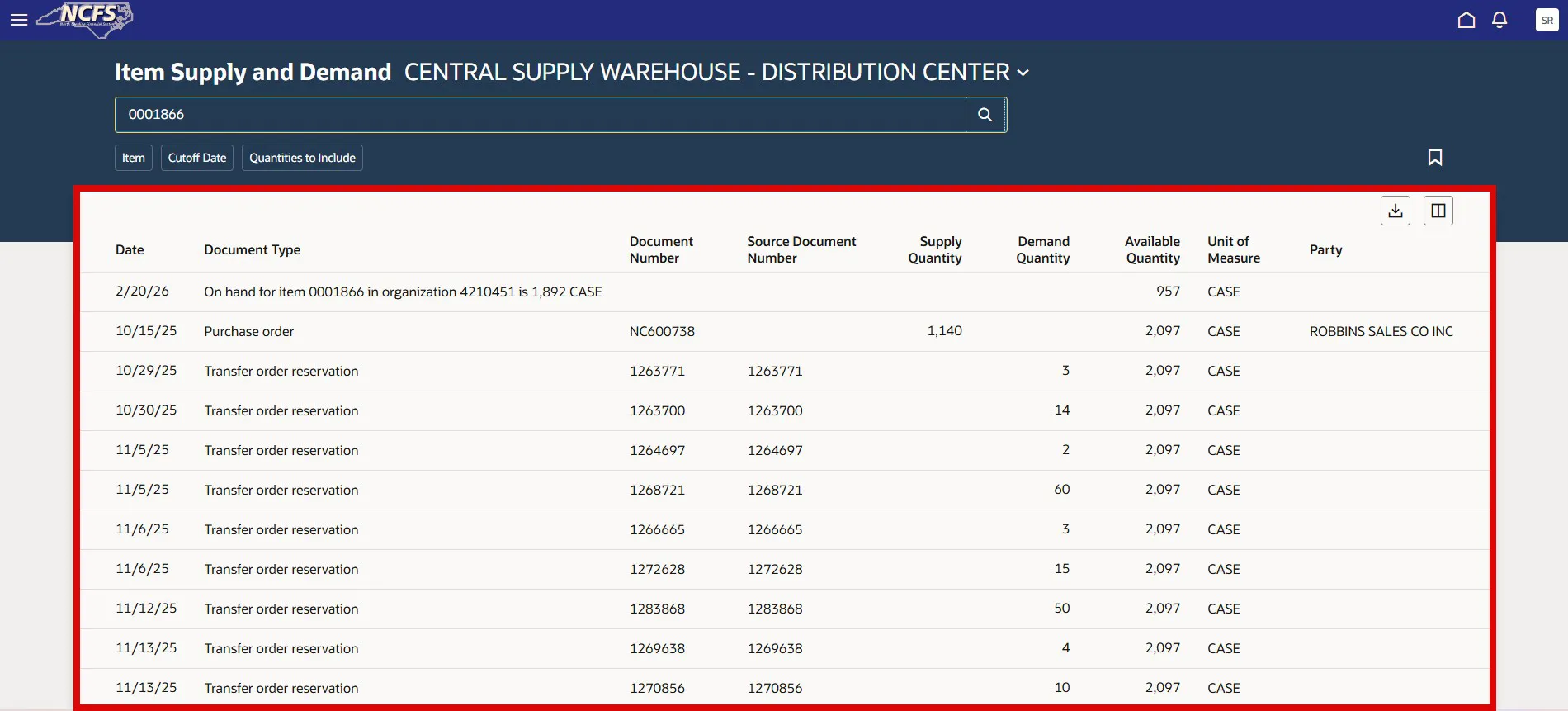Select the Purchase order NC600738 row
Screen dimensions: 1568x711
(248, 331)
